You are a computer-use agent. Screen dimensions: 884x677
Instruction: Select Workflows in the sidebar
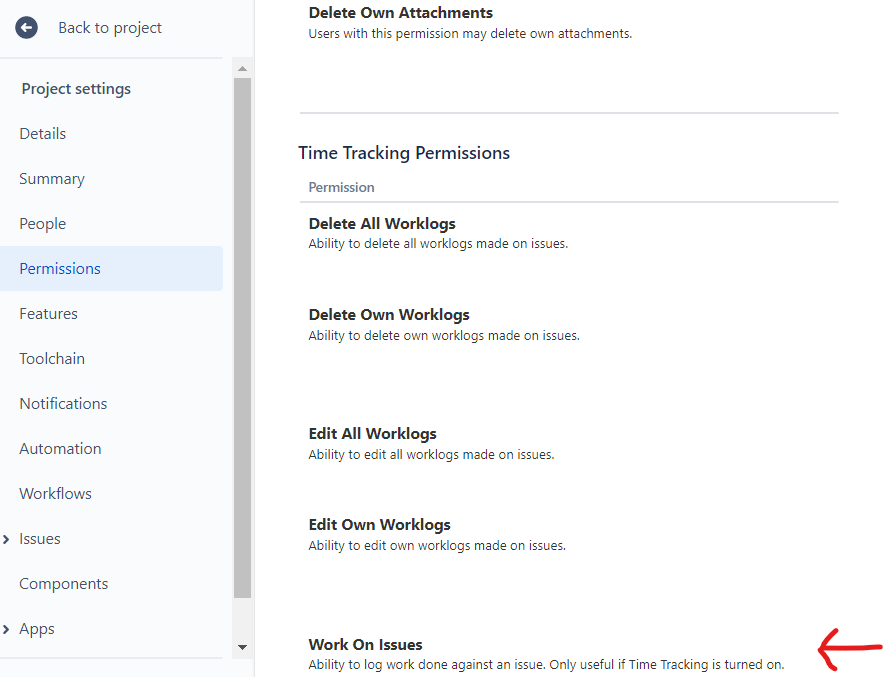pyautogui.click(x=55, y=494)
